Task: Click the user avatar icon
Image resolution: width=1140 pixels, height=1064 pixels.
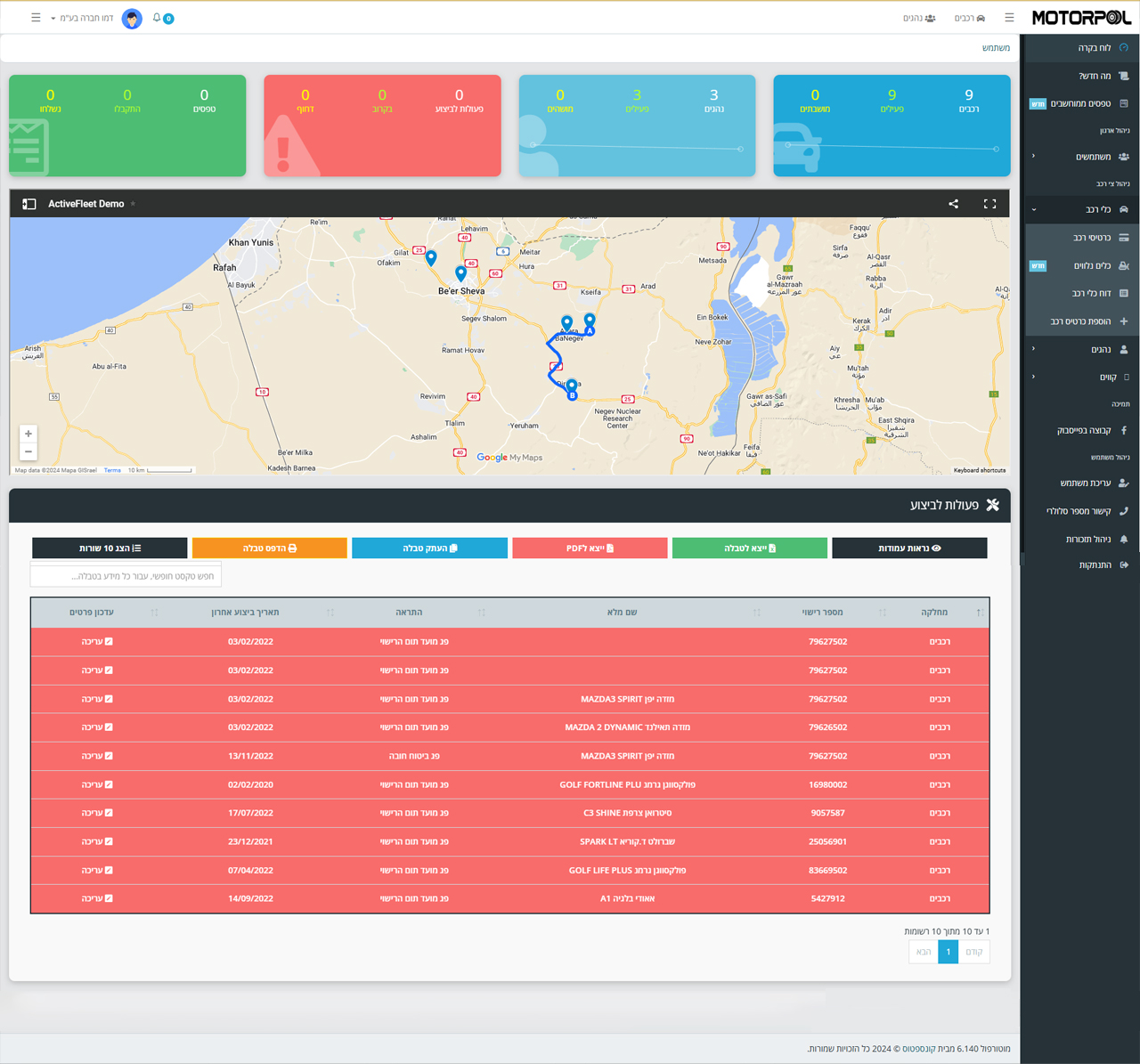Action: 132,19
